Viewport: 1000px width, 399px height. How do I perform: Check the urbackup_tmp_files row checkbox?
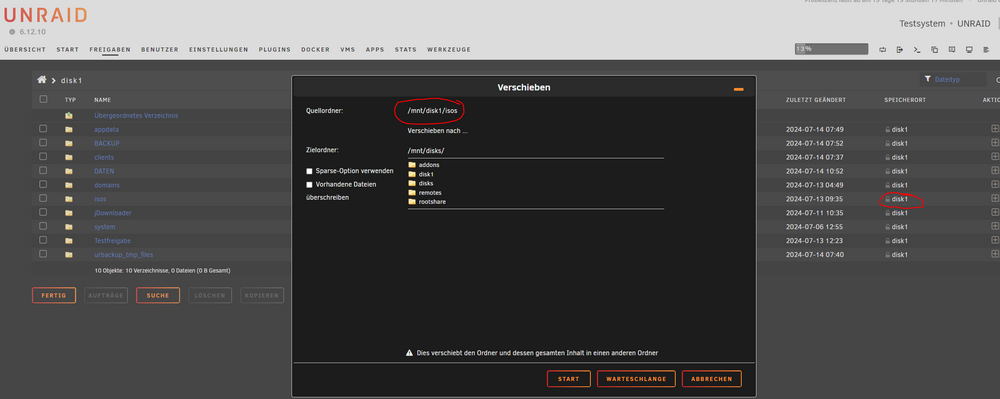click(x=43, y=254)
